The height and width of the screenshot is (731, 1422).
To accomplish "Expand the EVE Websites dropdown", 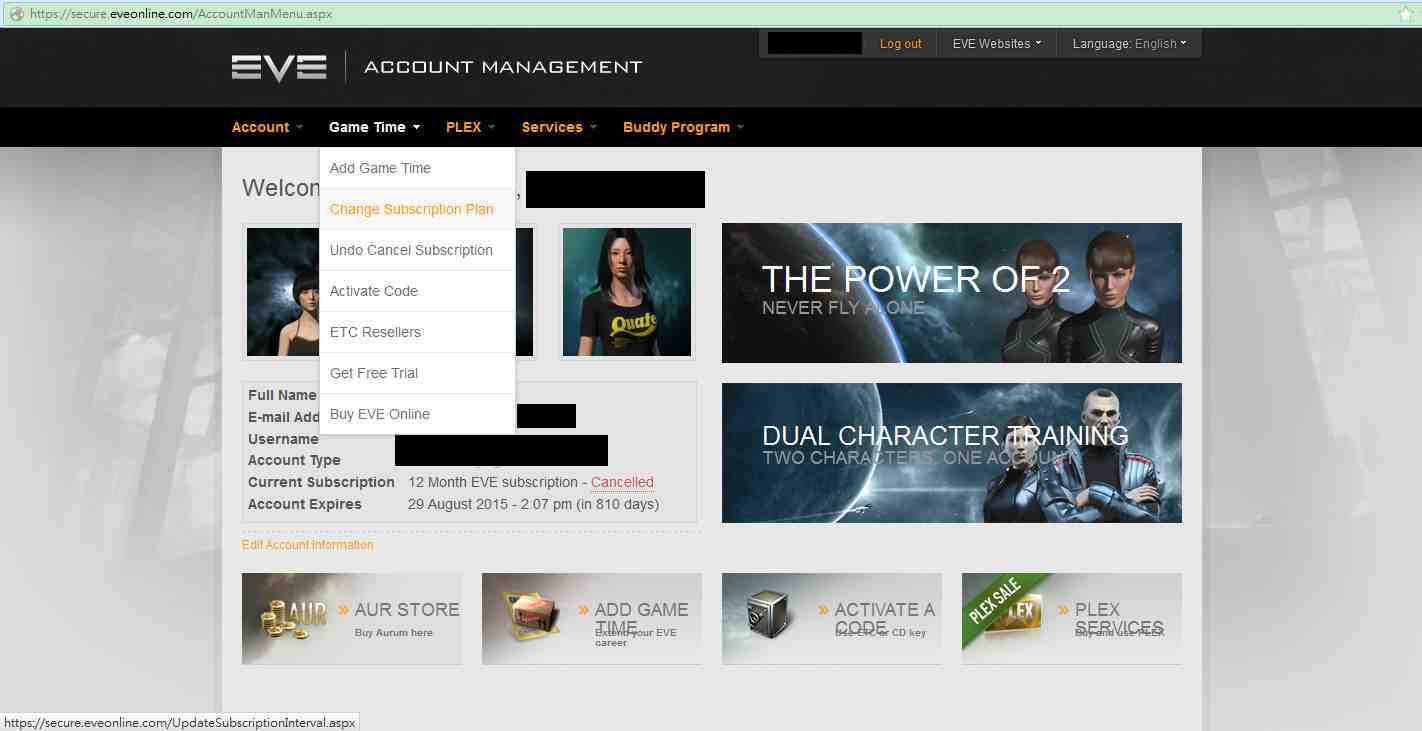I will point(997,44).
